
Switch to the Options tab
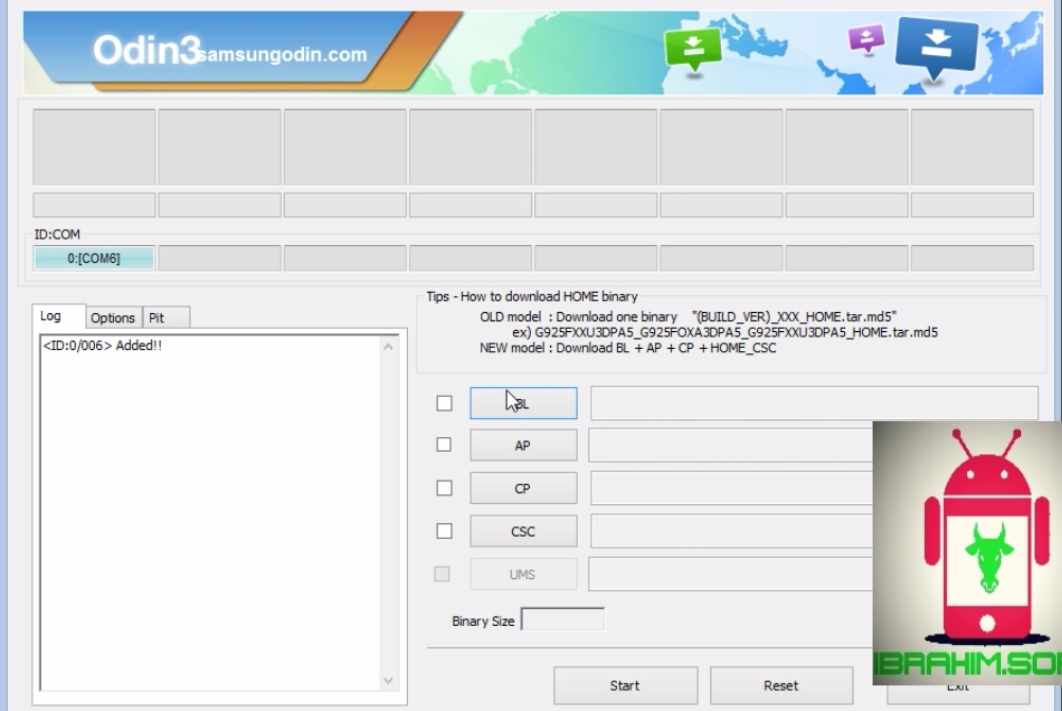tap(113, 318)
